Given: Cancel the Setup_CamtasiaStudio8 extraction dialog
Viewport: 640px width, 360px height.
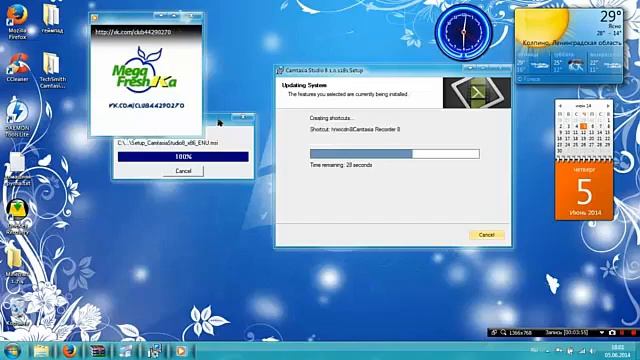Looking at the screenshot, I should [183, 171].
